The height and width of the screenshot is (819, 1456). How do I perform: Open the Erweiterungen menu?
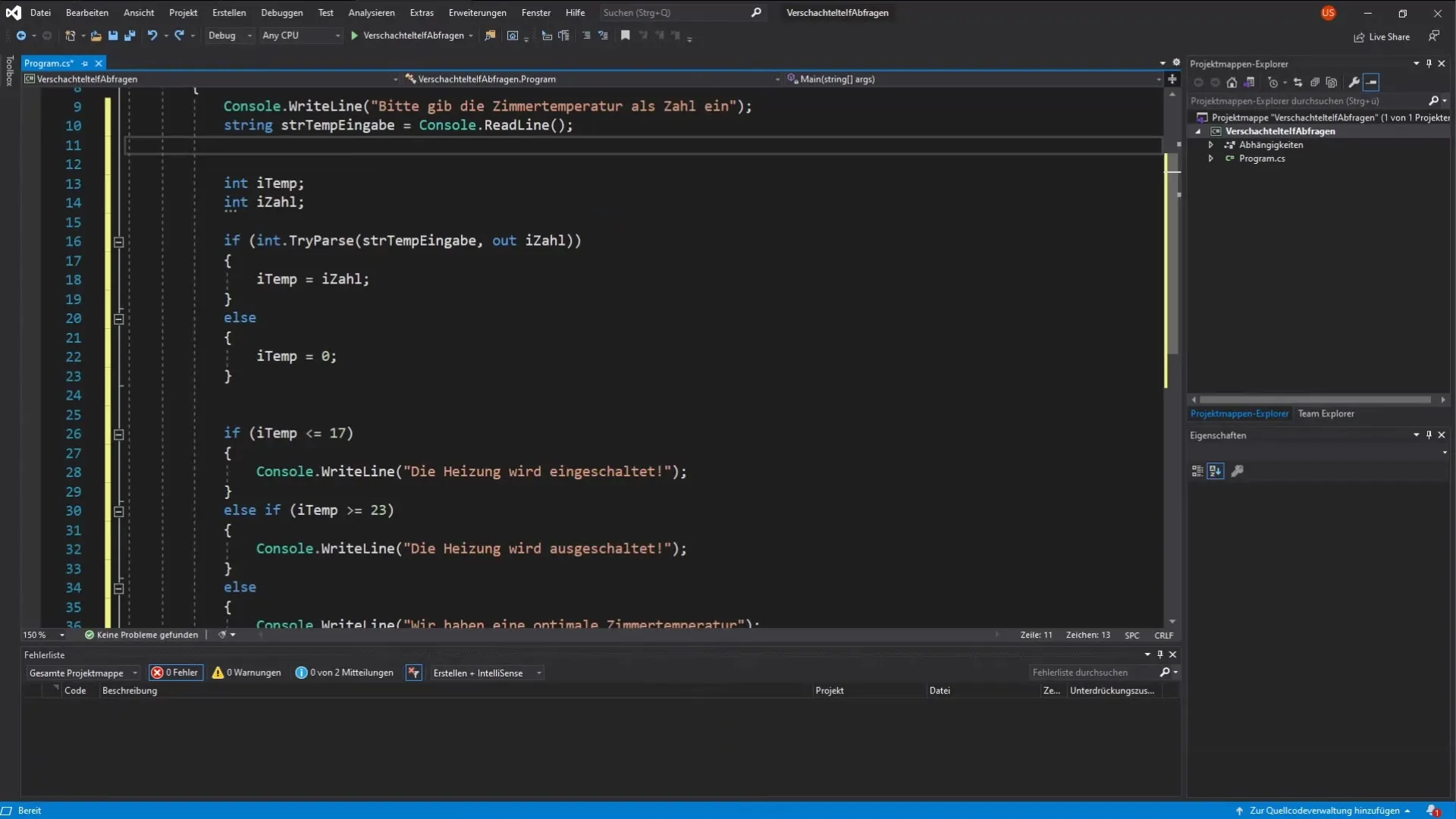point(477,13)
